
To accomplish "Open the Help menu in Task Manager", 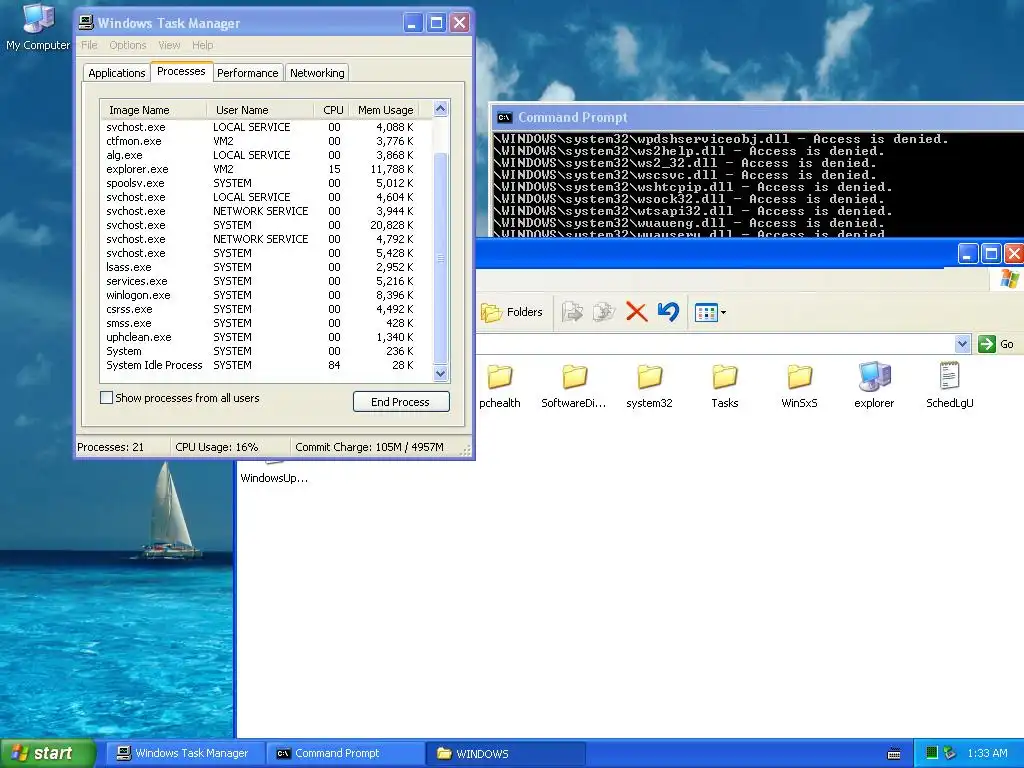I will click(202, 45).
